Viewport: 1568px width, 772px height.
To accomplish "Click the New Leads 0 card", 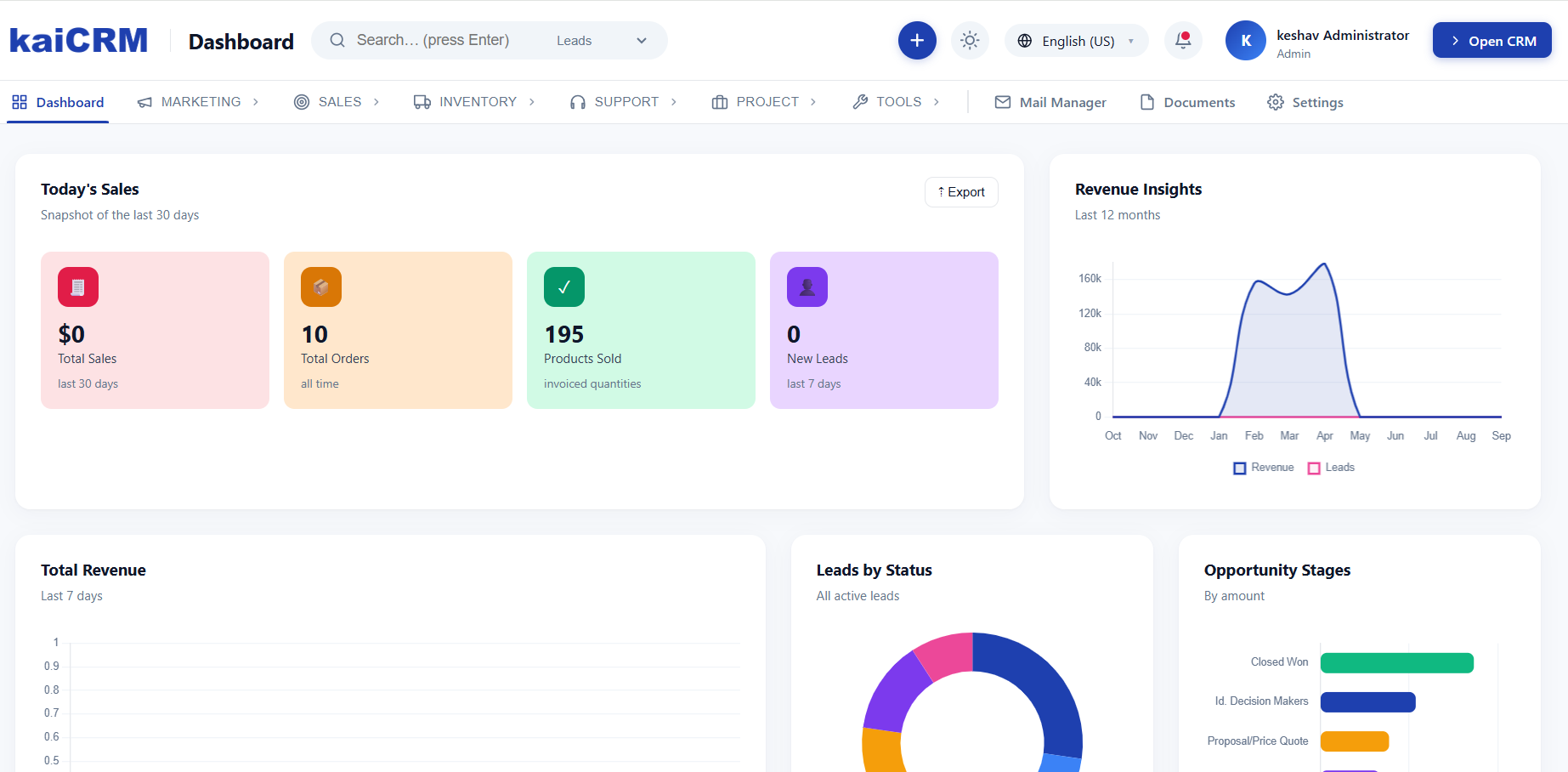I will [x=884, y=330].
